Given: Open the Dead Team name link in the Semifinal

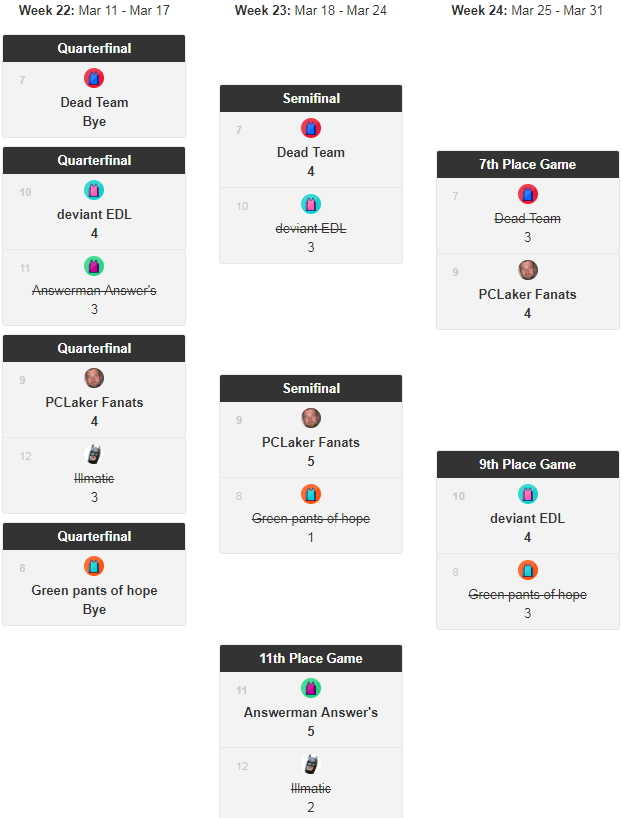Looking at the screenshot, I should [311, 152].
